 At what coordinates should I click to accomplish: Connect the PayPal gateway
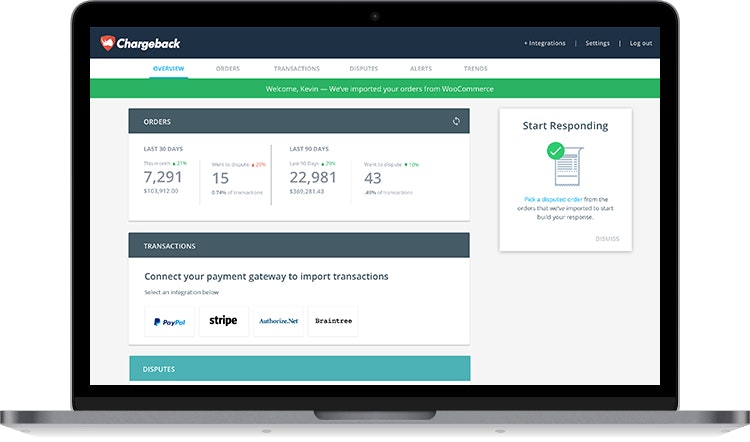169,321
